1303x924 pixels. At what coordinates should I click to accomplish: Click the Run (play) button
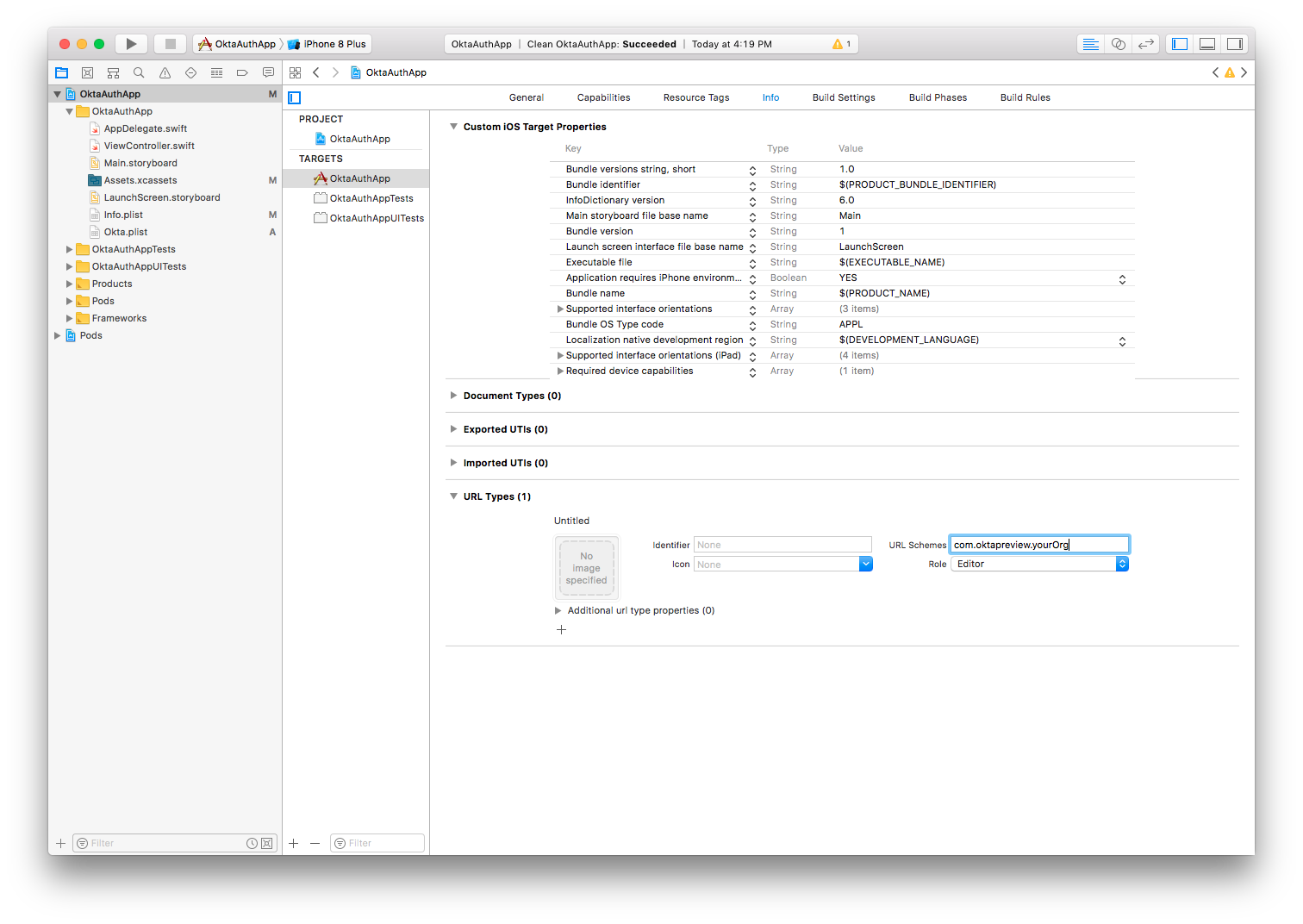[131, 44]
